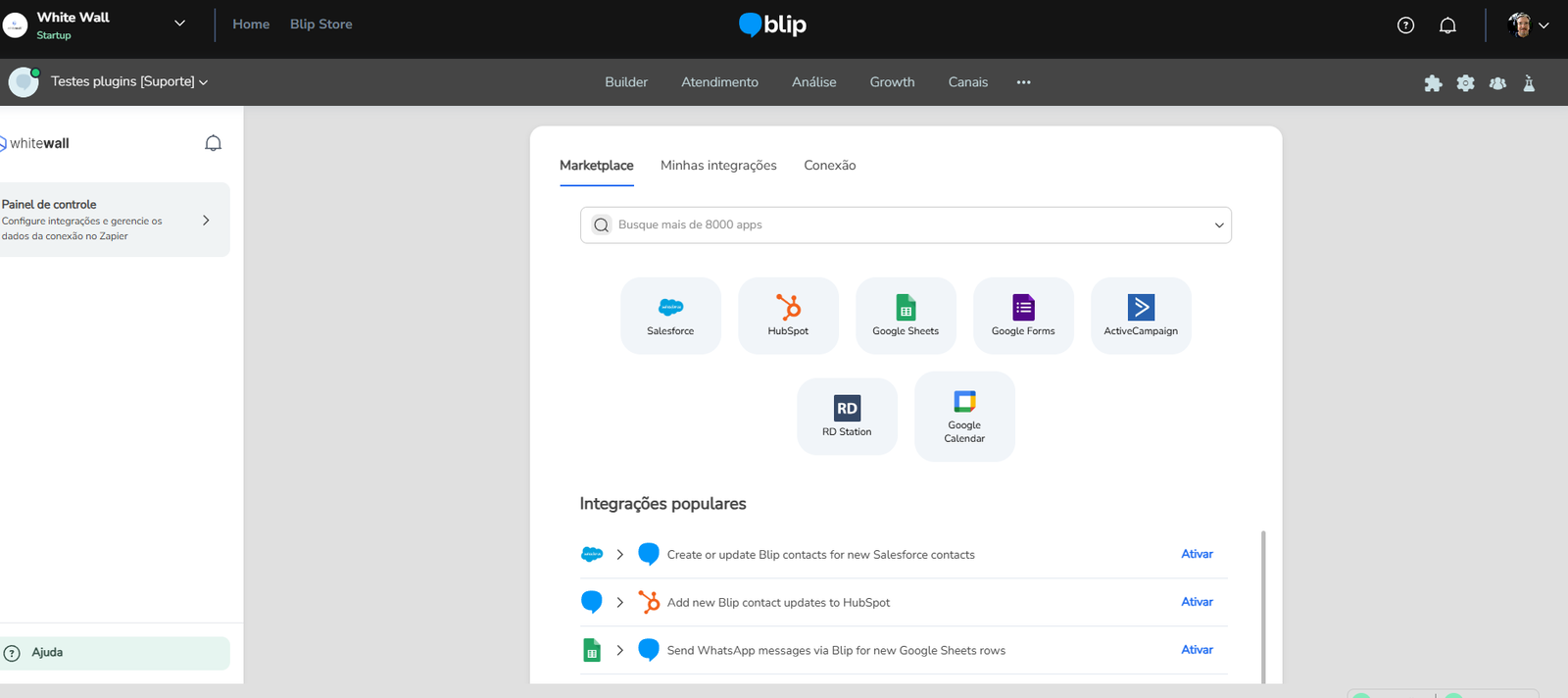
Task: Open the Análise menu
Action: tap(813, 82)
